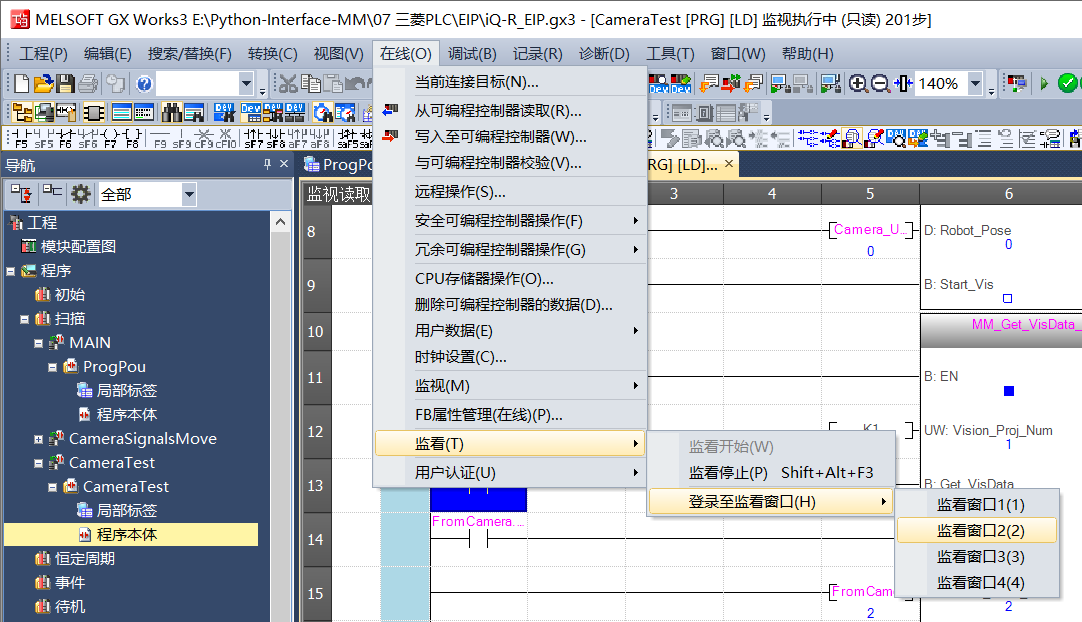Viewport: 1082px width, 622px height.
Task: Select 监看窗口4(4) option
Action: (x=977, y=583)
